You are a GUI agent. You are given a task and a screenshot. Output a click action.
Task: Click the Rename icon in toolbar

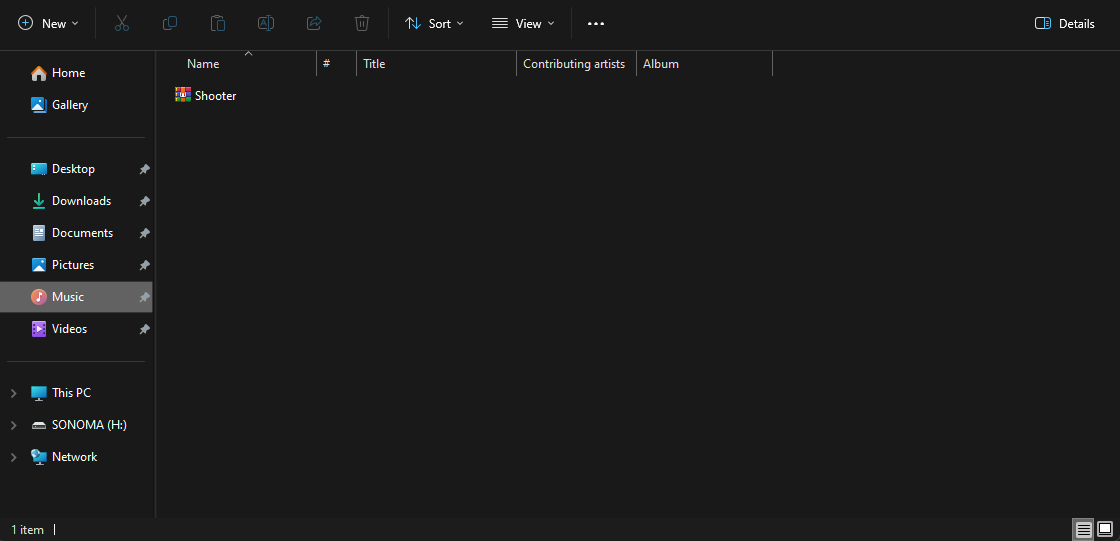266,23
